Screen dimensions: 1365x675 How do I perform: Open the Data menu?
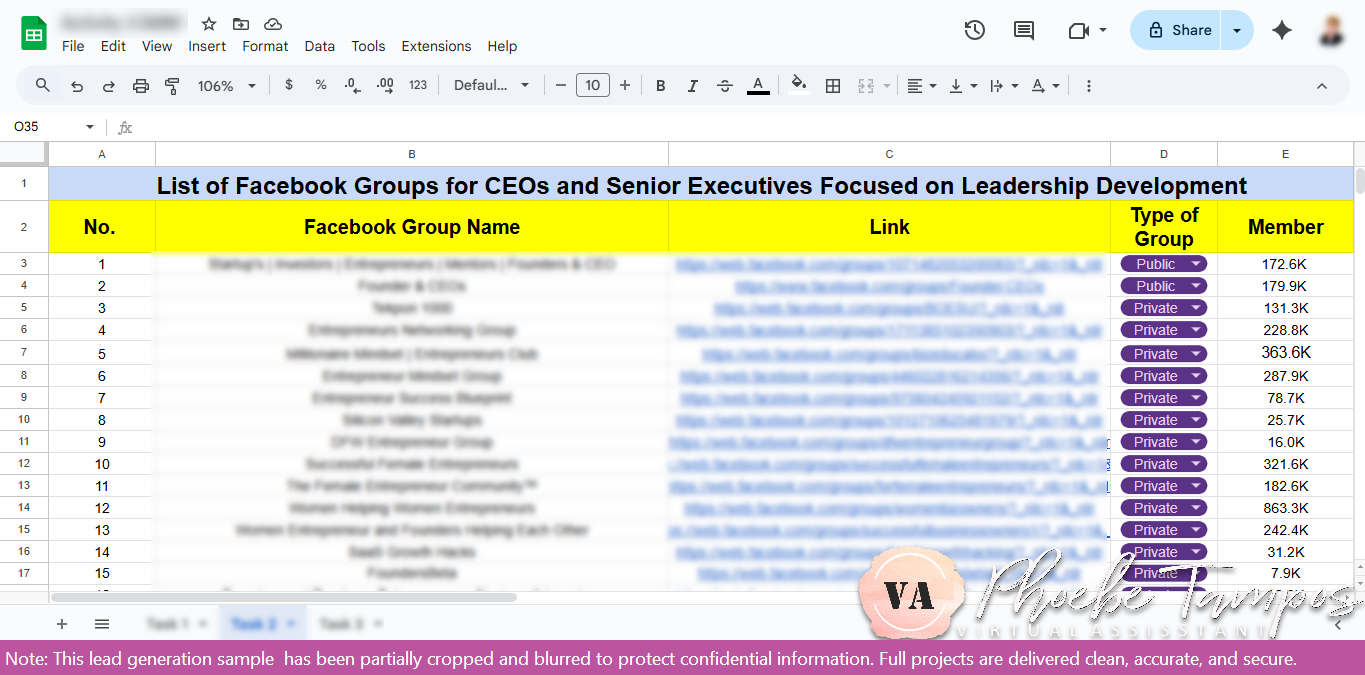point(319,46)
